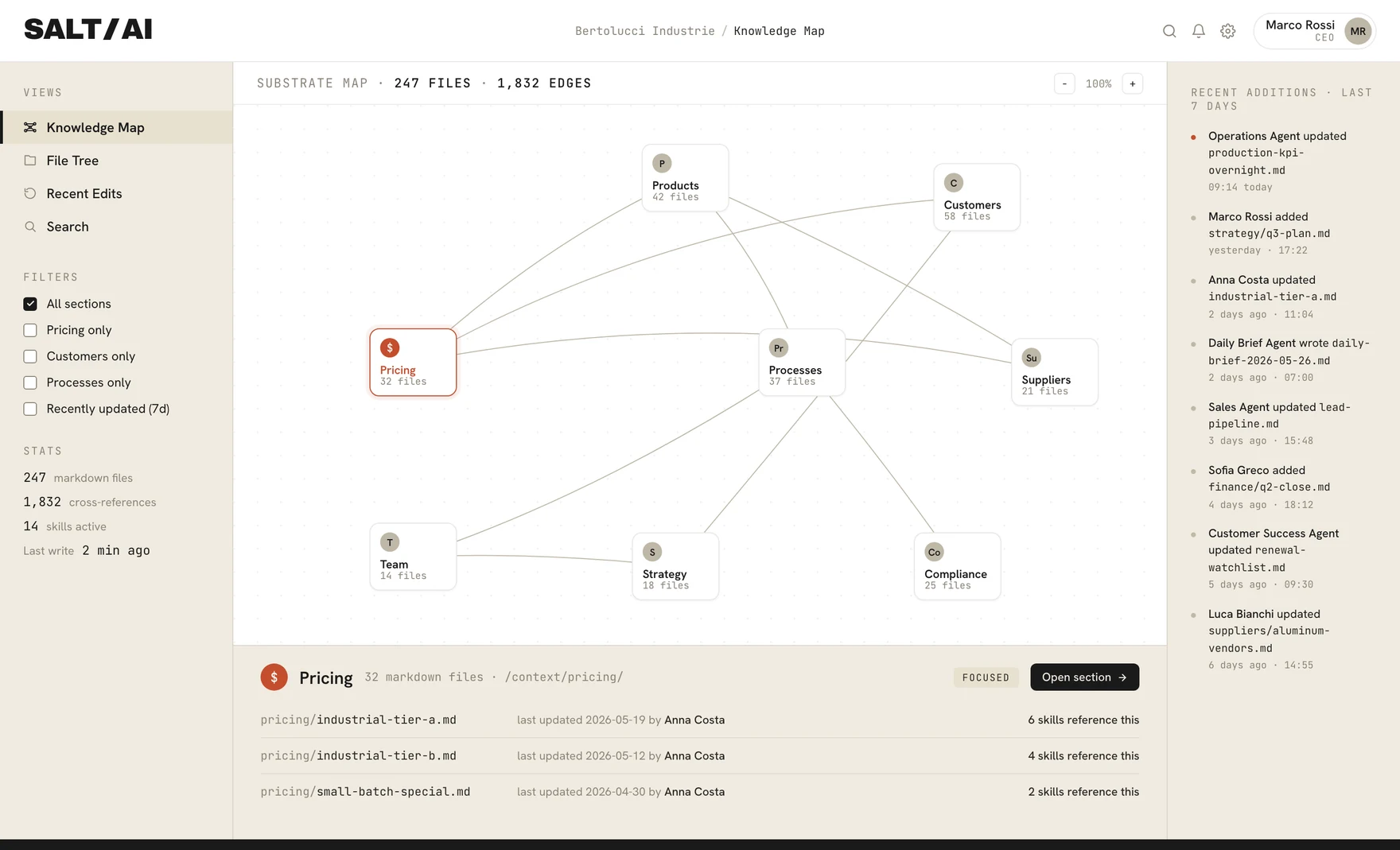Viewport: 1400px width, 850px height.
Task: Click '4 skills reference this'
Action: [x=1083, y=755]
